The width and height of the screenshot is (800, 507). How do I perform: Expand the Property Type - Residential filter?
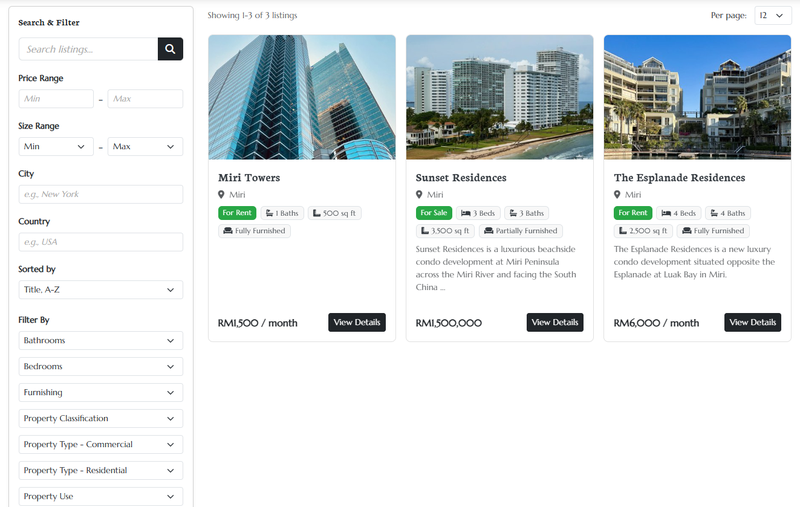point(100,471)
